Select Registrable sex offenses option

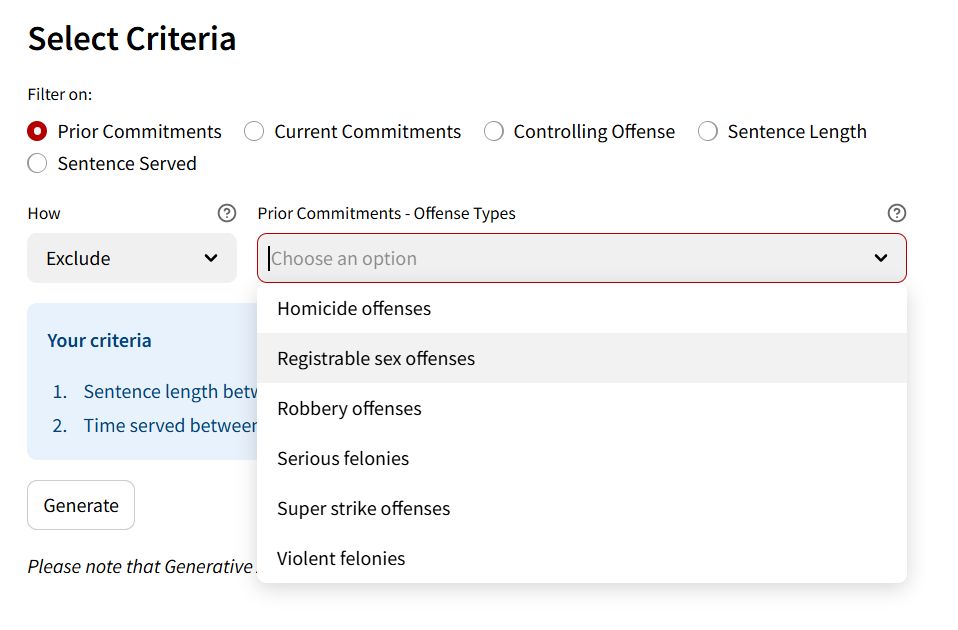[x=376, y=358]
